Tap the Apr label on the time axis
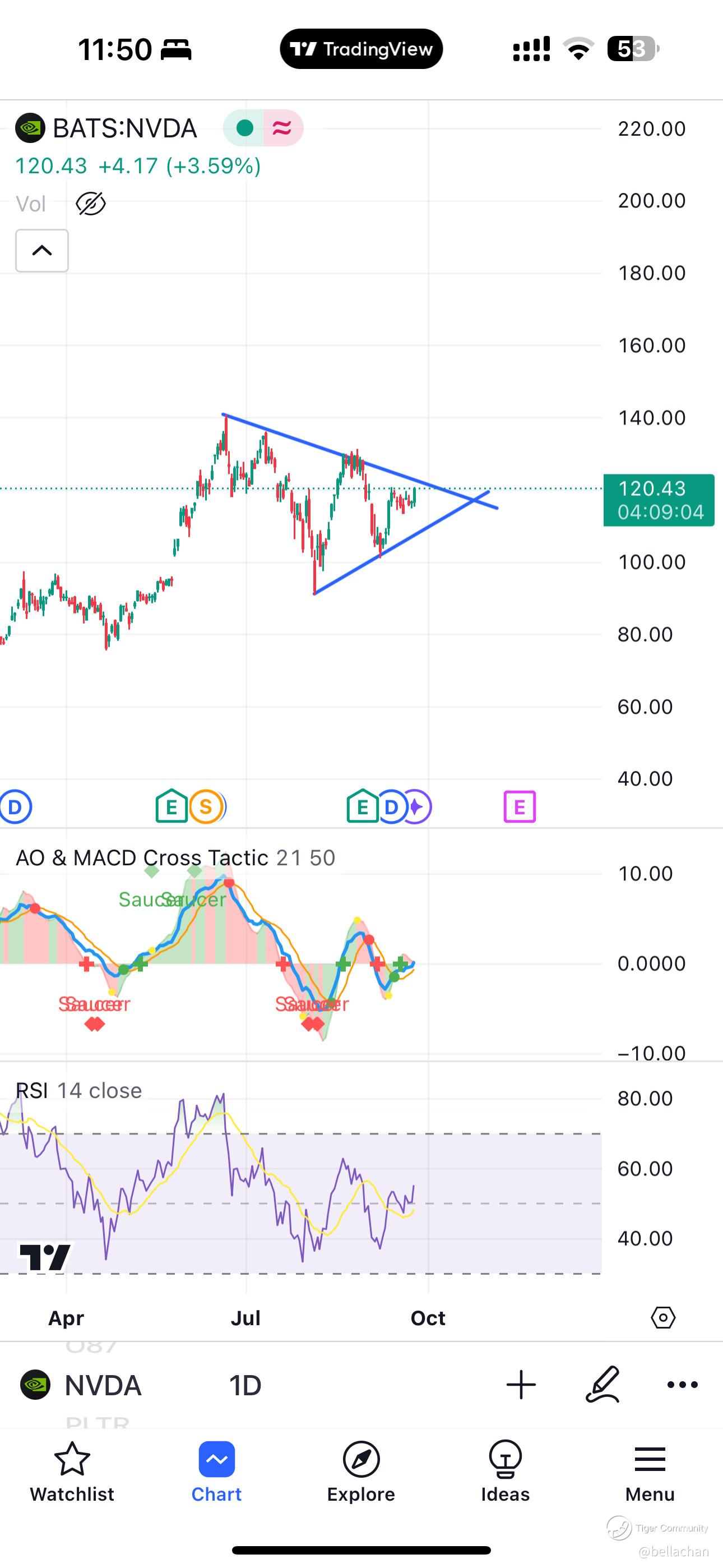The image size is (723, 1568). [66, 1318]
